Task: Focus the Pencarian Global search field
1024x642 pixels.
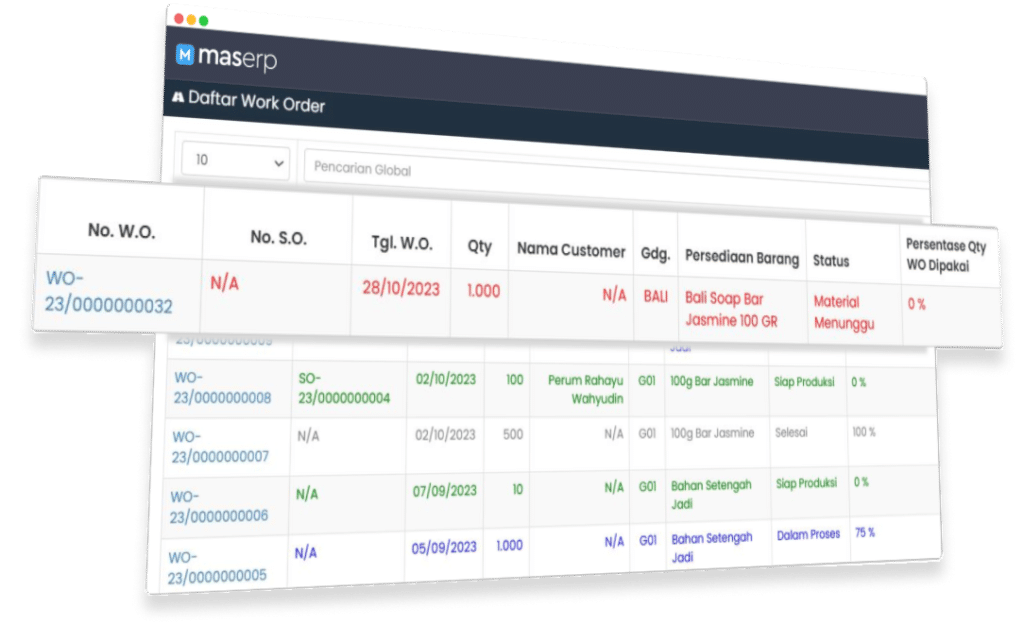Action: point(600,170)
